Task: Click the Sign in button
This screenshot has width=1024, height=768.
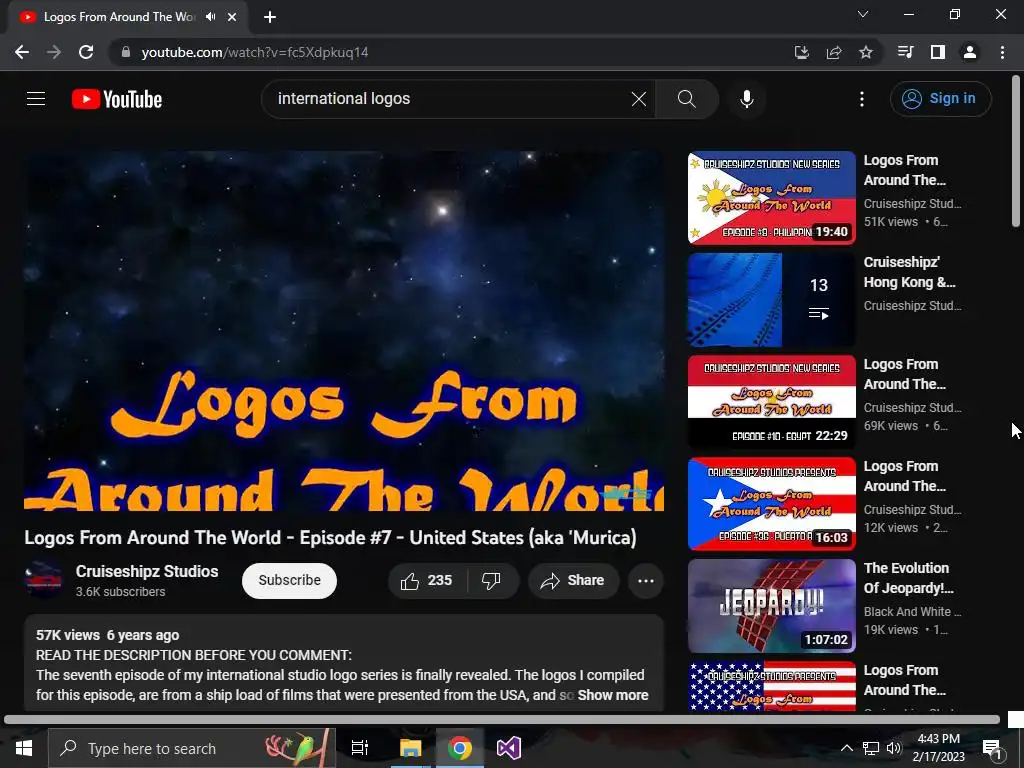Action: [940, 99]
